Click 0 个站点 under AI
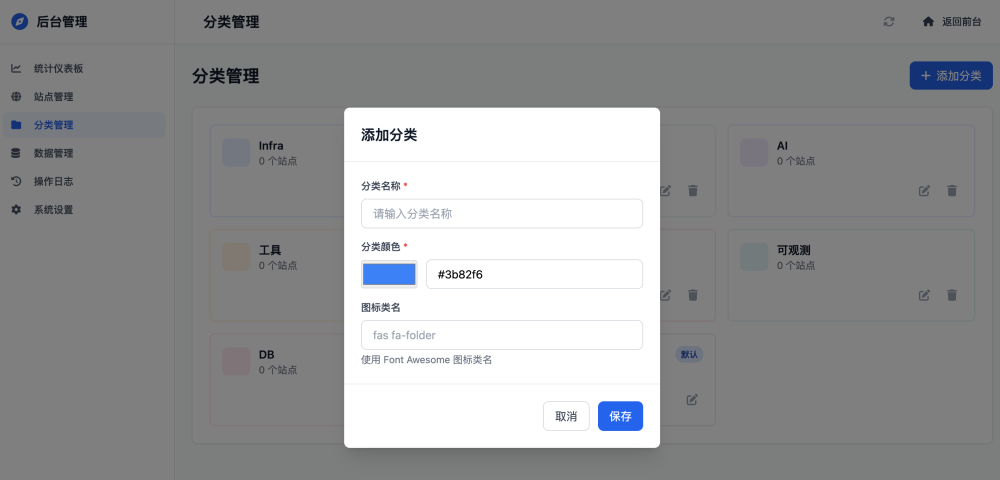The image size is (1000, 480). tap(796, 161)
